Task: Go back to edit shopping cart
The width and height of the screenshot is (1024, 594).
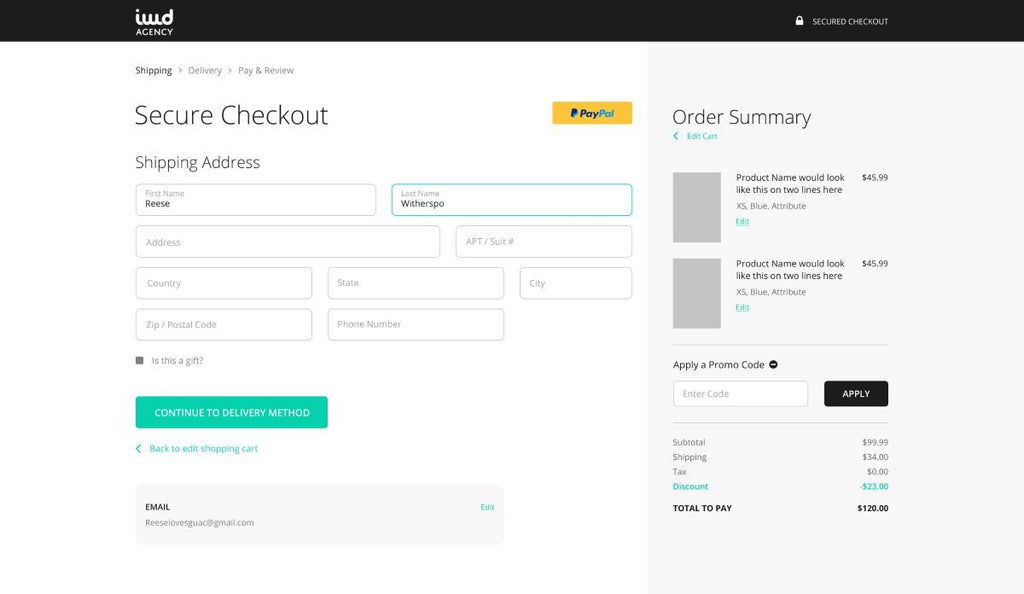Action: coord(203,448)
